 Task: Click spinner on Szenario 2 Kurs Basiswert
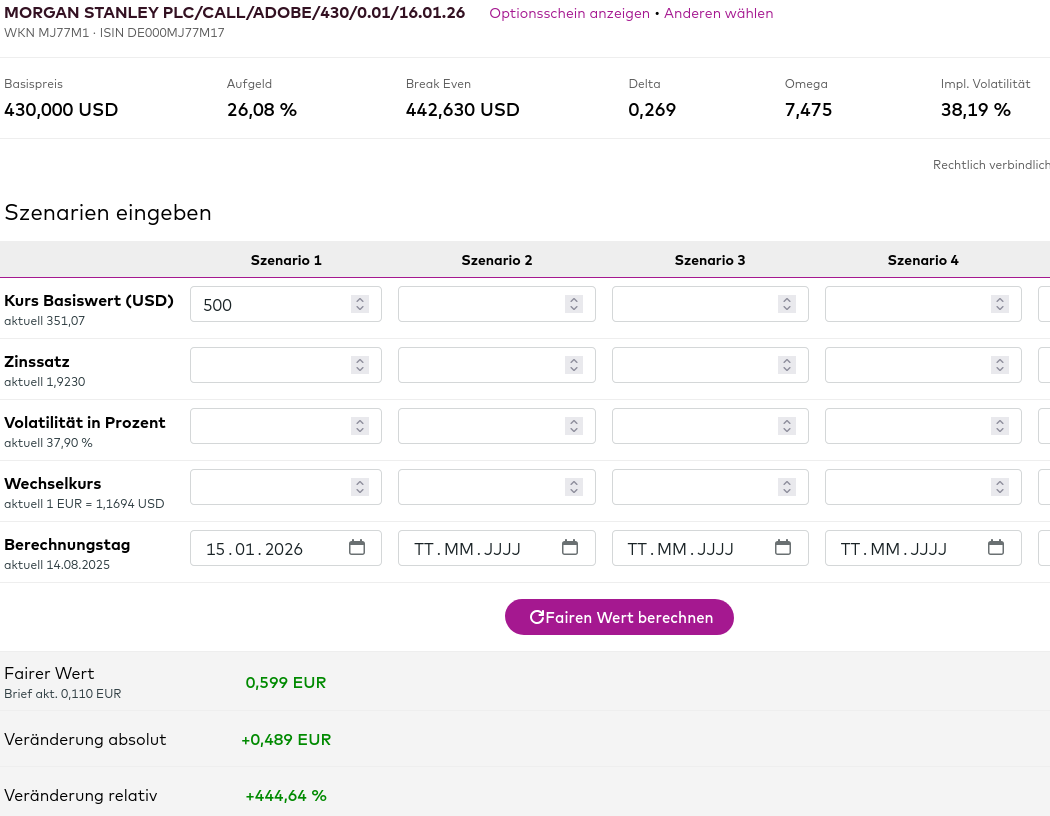[x=574, y=304]
